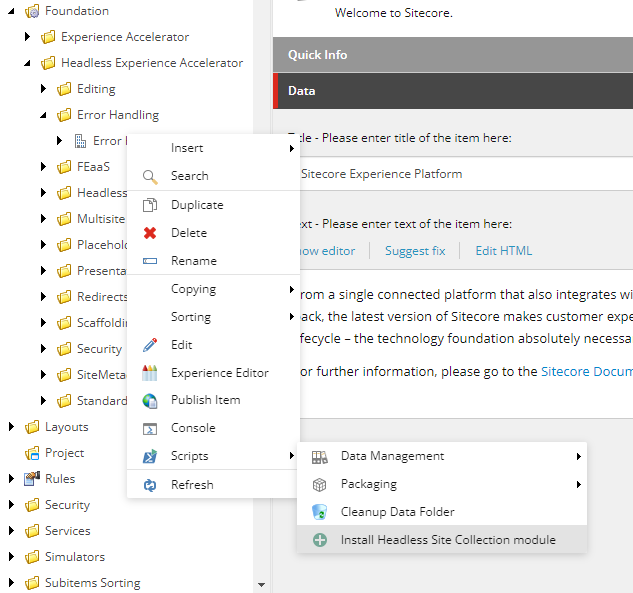Click the Foundation folder icon

(32, 11)
